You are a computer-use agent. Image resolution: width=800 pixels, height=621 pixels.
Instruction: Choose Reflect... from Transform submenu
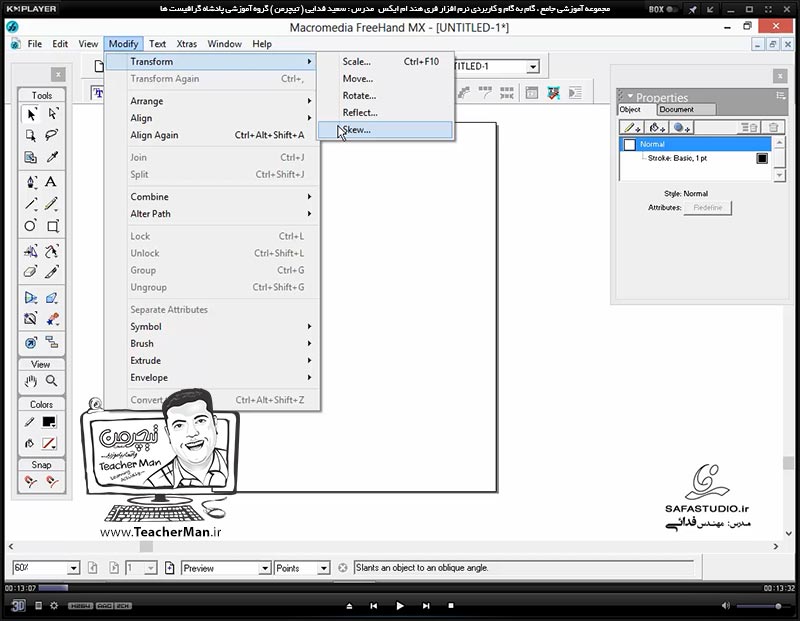[385, 112]
